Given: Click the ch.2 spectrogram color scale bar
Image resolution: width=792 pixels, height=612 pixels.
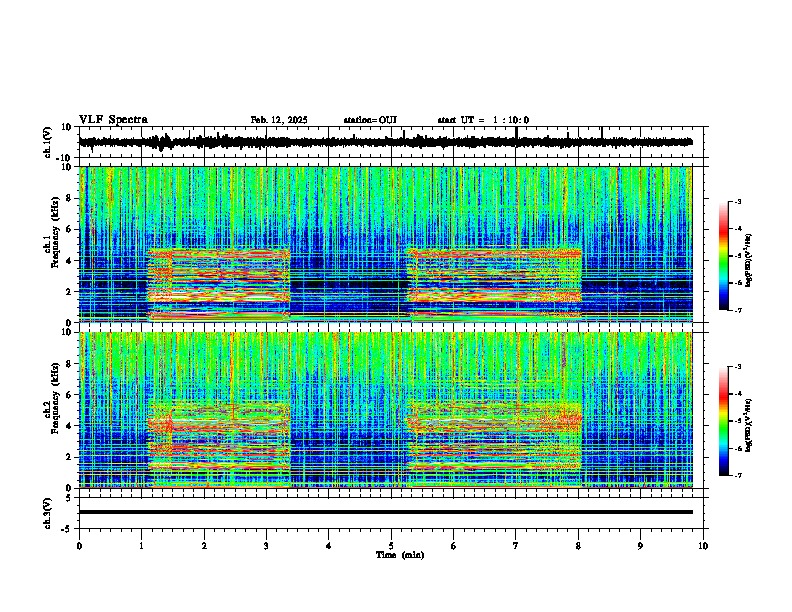Looking at the screenshot, I should (724, 421).
